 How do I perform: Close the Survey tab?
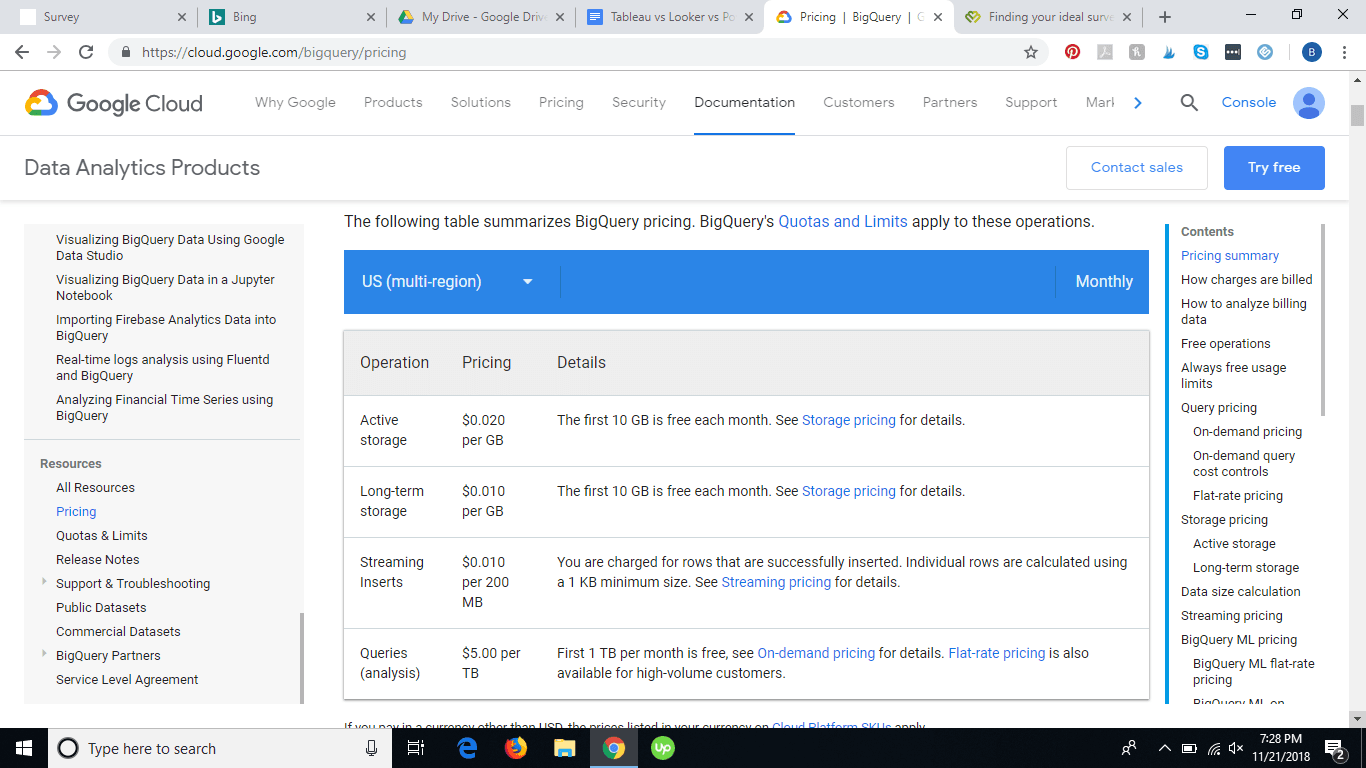pyautogui.click(x=181, y=17)
